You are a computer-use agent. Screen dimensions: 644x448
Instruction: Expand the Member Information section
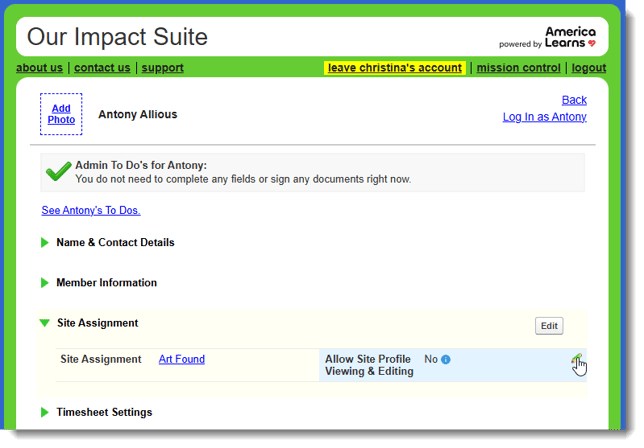pyautogui.click(x=106, y=283)
